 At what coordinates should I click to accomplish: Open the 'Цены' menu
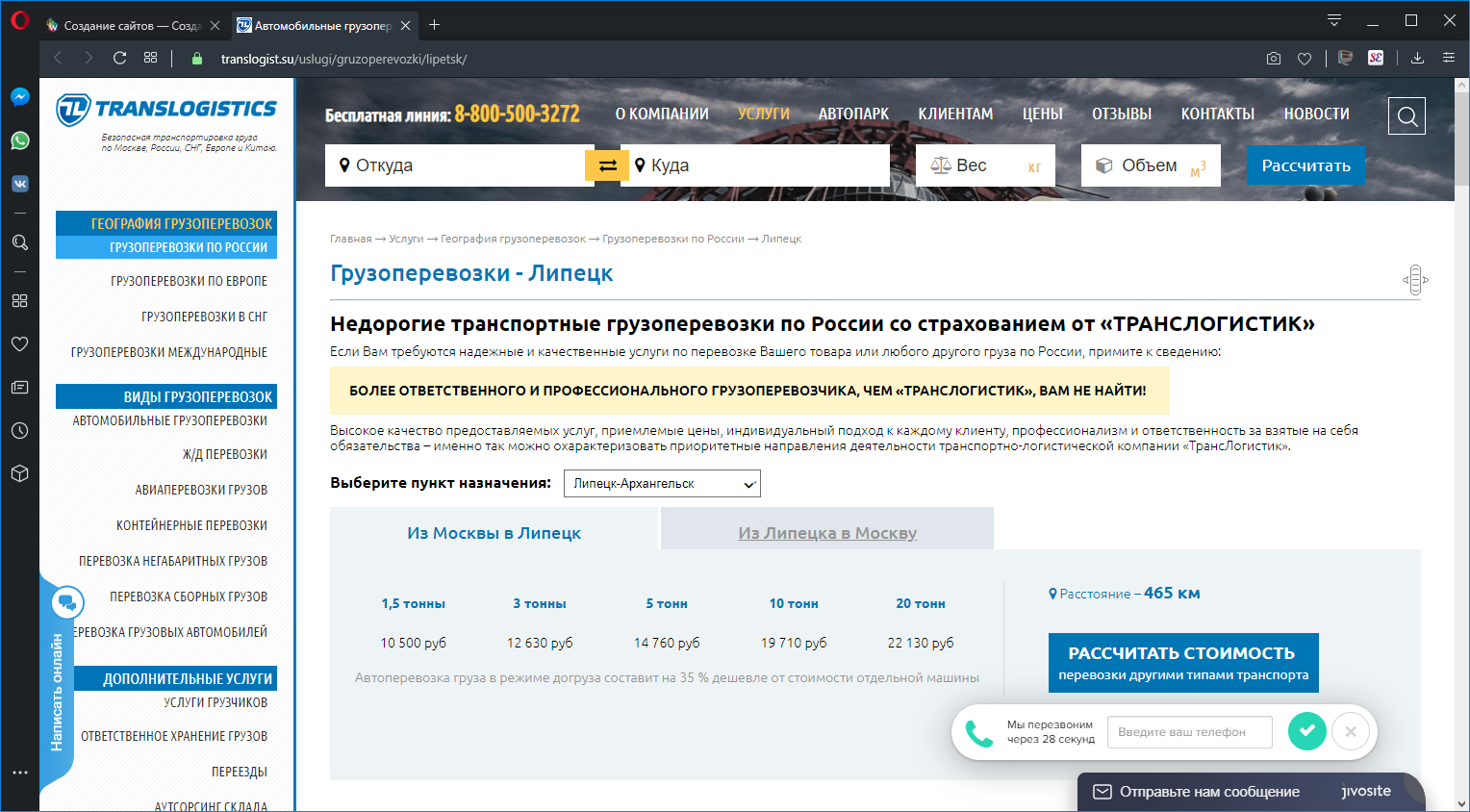(1043, 114)
